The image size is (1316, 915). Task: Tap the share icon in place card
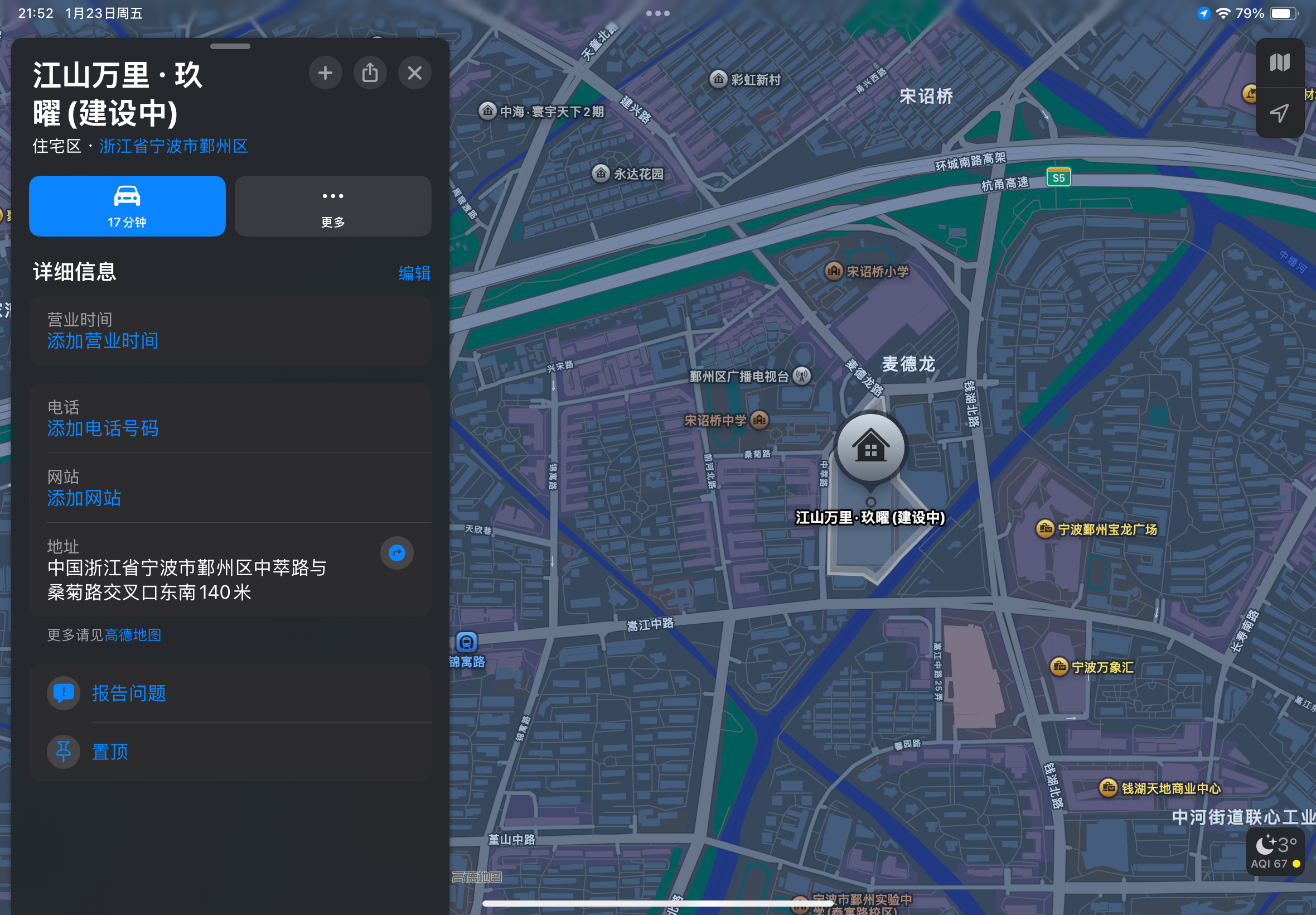pyautogui.click(x=370, y=73)
